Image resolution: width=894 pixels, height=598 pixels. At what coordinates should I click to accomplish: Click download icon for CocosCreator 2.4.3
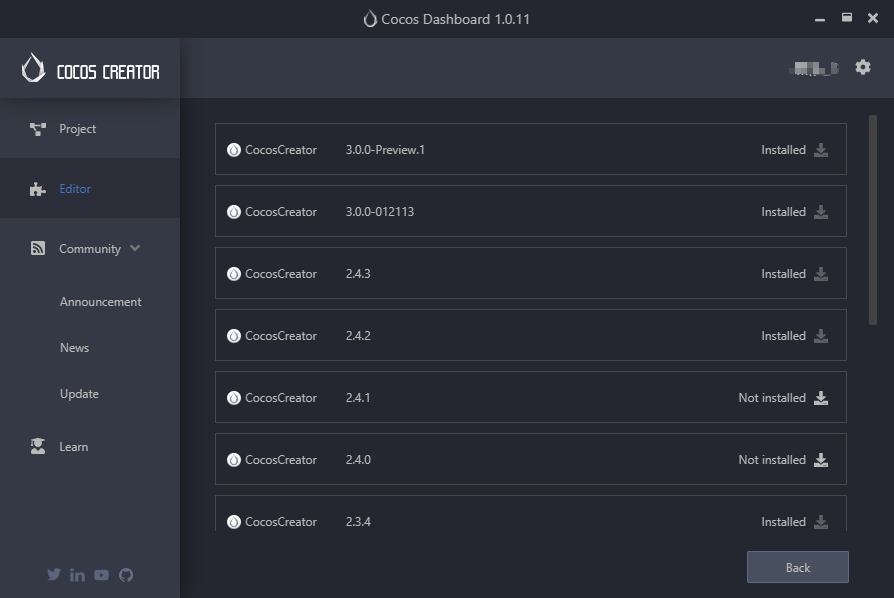[821, 274]
